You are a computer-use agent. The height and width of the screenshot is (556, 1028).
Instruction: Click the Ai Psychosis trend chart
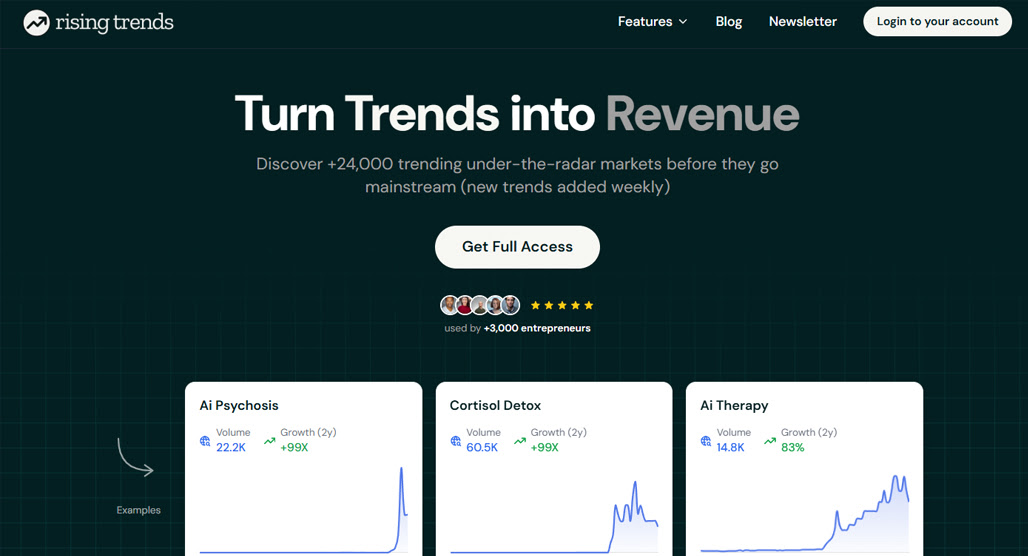(304, 510)
